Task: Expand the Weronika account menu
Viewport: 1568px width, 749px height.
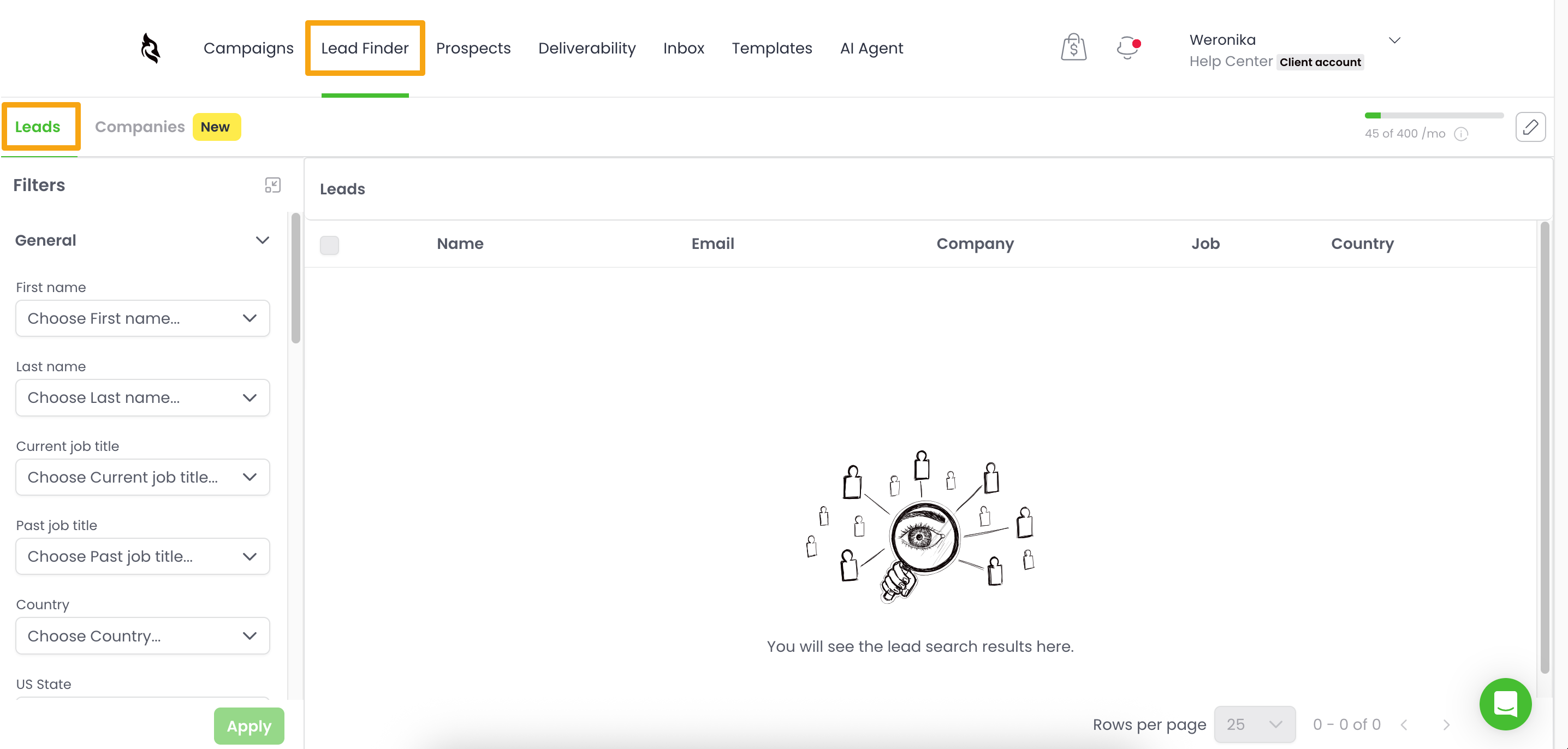Action: click(x=1394, y=40)
